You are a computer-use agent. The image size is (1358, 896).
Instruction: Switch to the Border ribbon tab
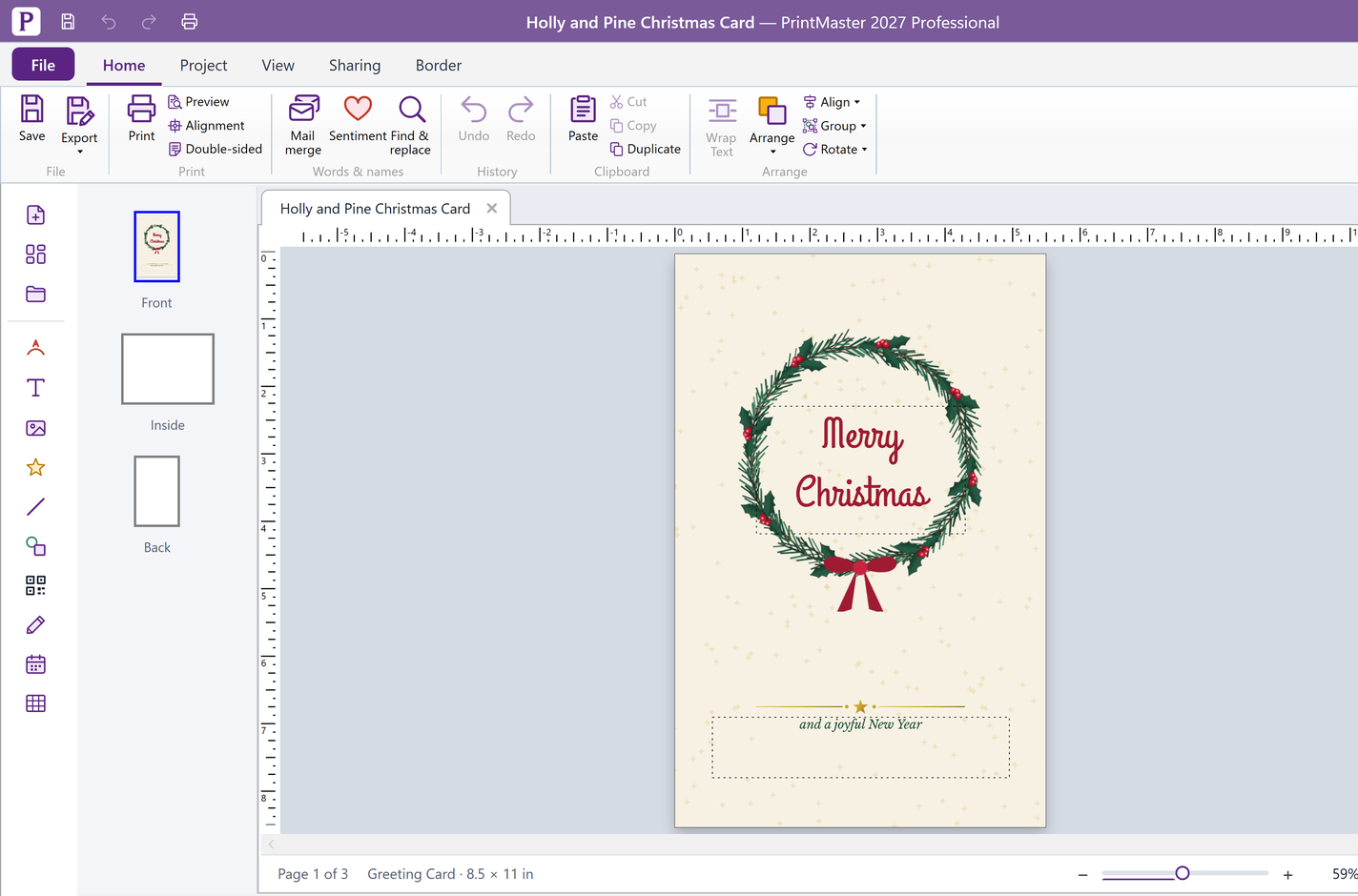(x=439, y=65)
